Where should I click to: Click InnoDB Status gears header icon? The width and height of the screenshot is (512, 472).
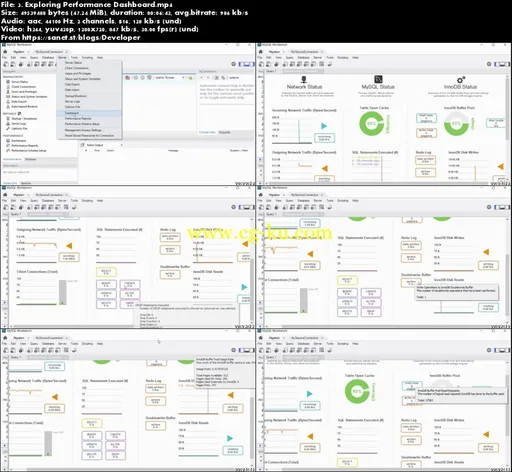(x=461, y=80)
